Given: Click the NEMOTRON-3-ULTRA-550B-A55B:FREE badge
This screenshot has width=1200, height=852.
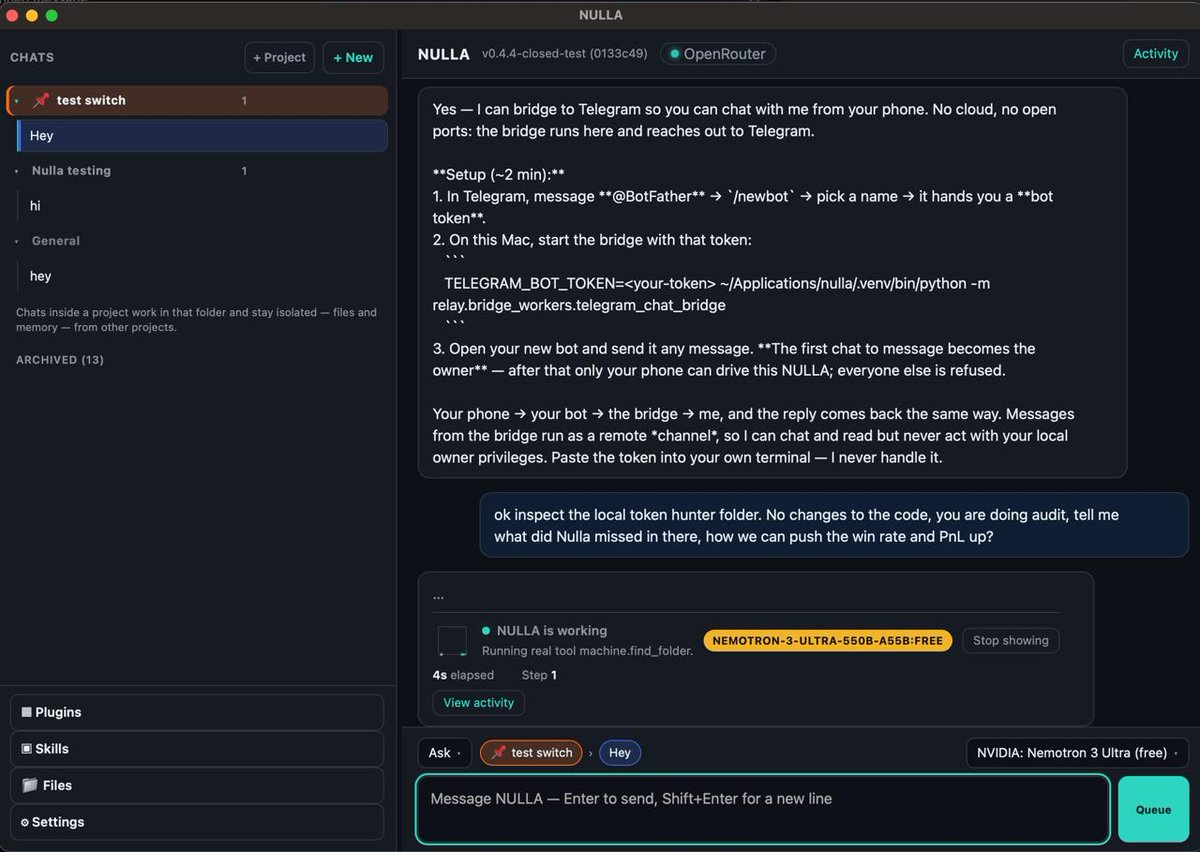Looking at the screenshot, I should [x=827, y=640].
